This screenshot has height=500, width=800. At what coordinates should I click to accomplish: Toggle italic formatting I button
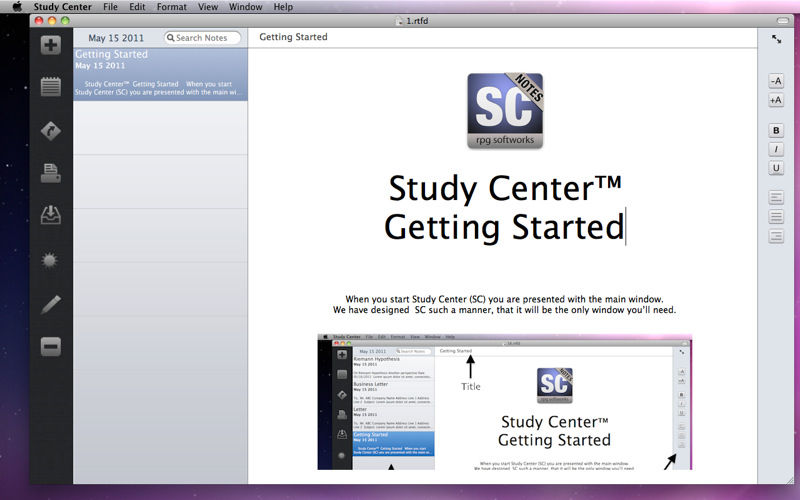(776, 149)
